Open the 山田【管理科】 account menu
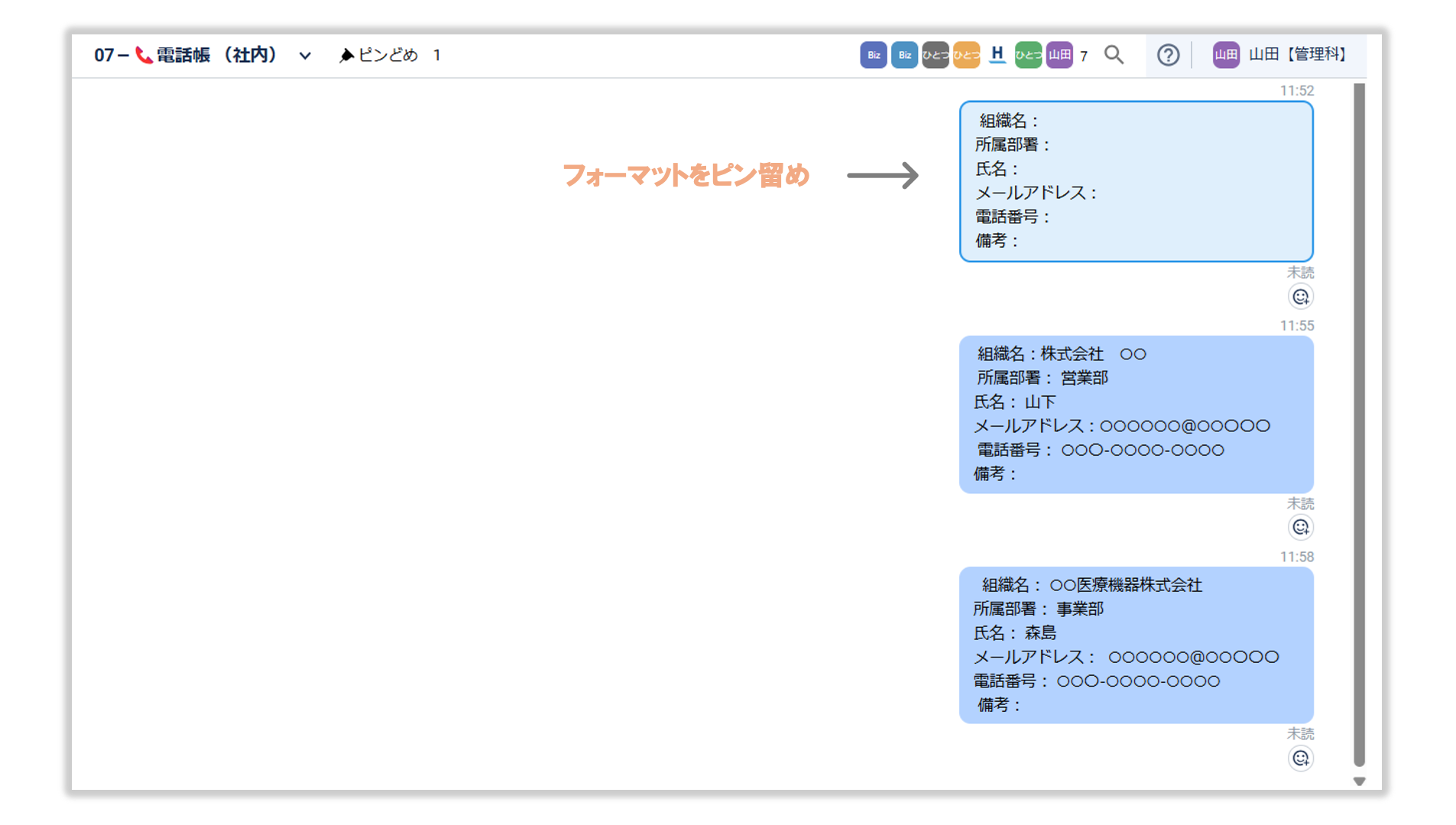Screen dimensions: 1456x825 point(1279,55)
